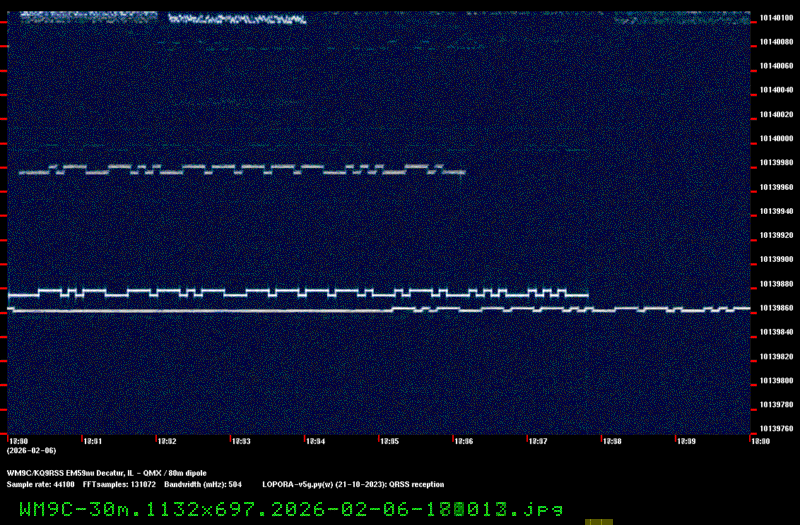Viewport: 800px width, 525px height.
Task: Click the (2026-02-06) date label
Action: (30, 451)
